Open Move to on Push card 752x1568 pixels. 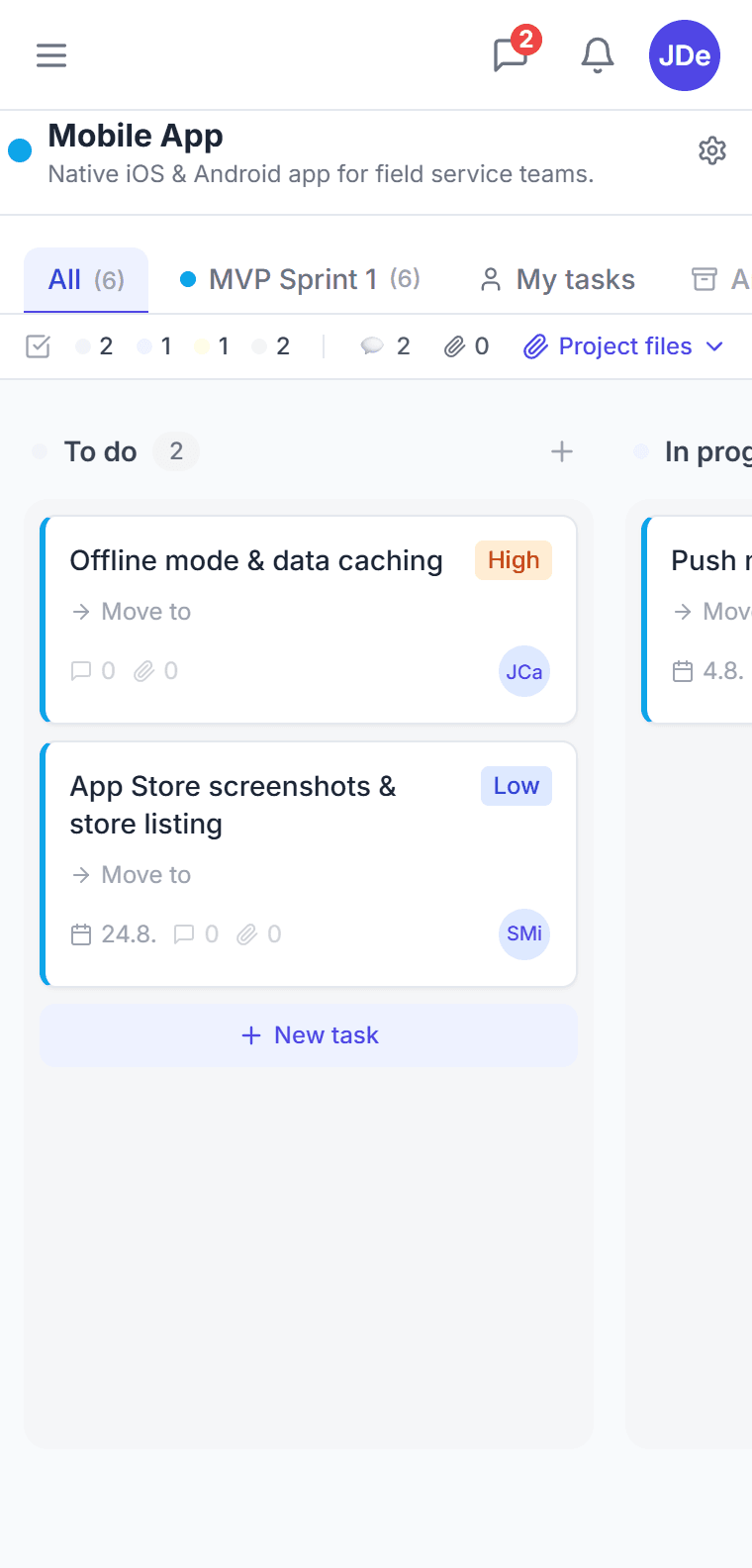click(712, 612)
